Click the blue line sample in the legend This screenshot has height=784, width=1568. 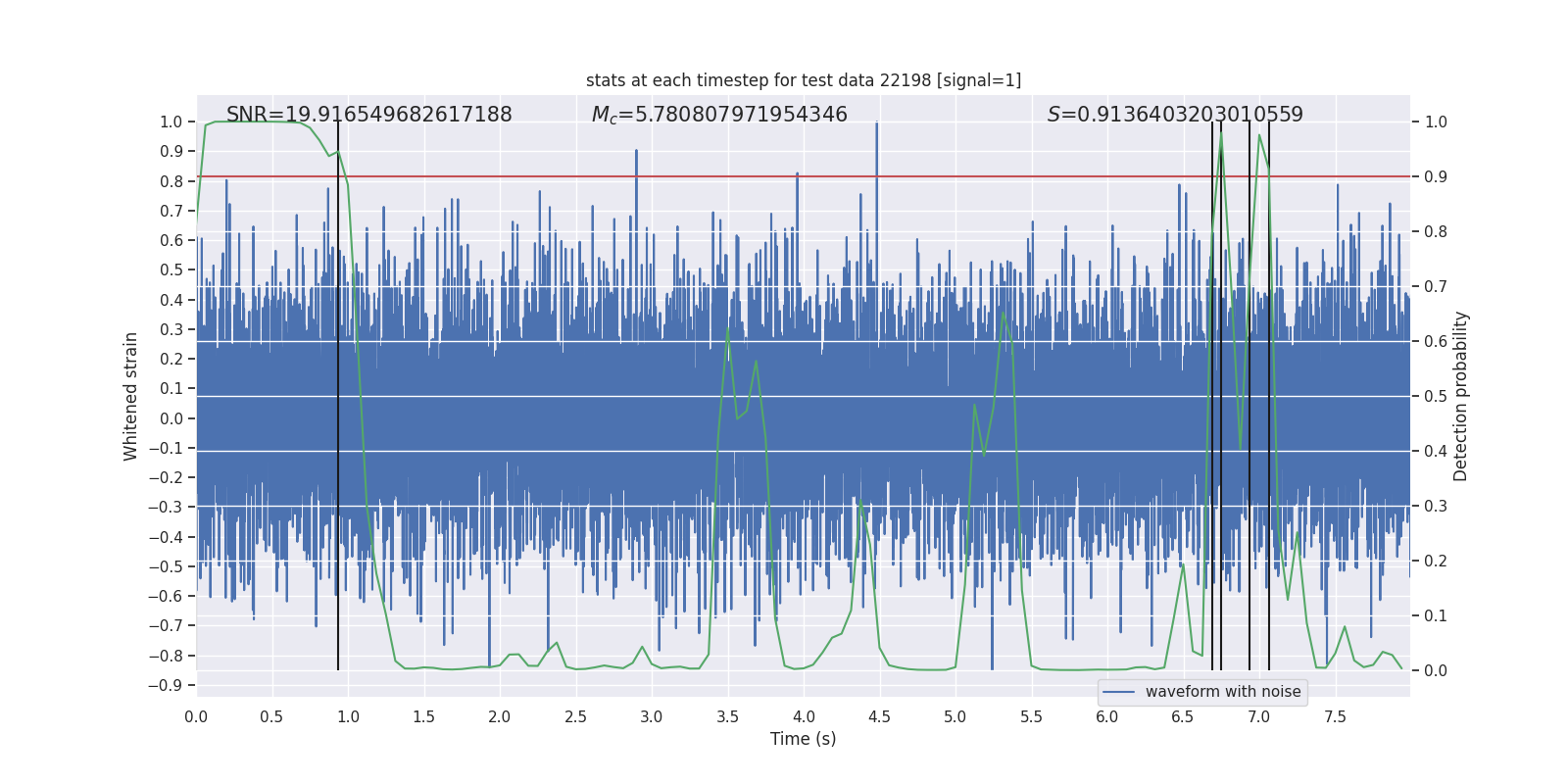click(1118, 692)
